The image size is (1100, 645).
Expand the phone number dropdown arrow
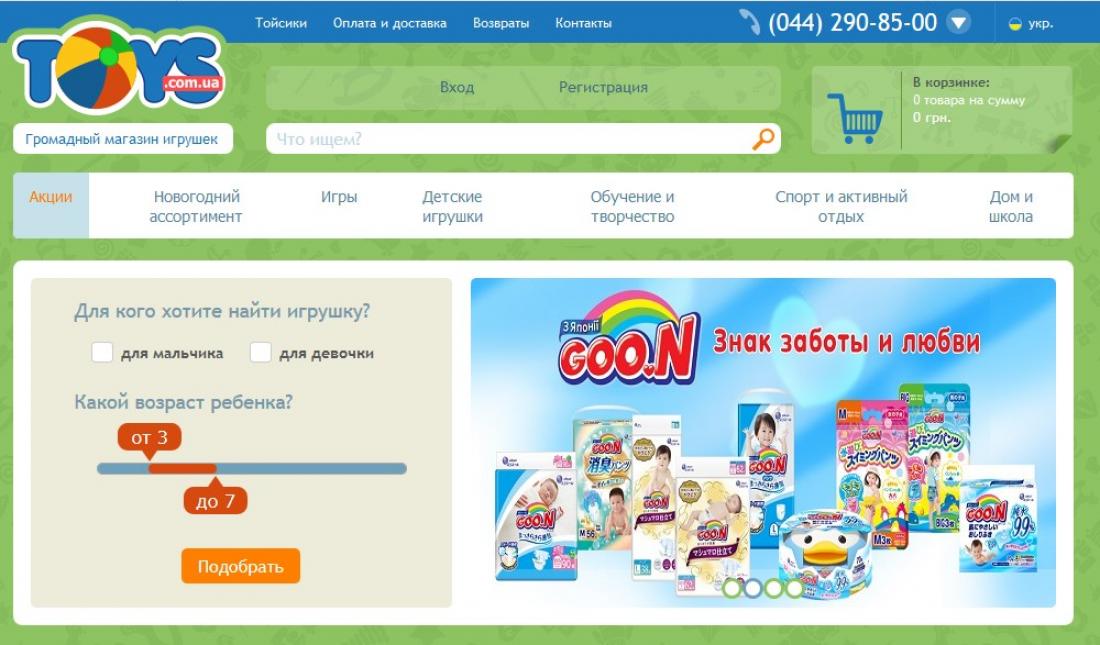[x=958, y=22]
